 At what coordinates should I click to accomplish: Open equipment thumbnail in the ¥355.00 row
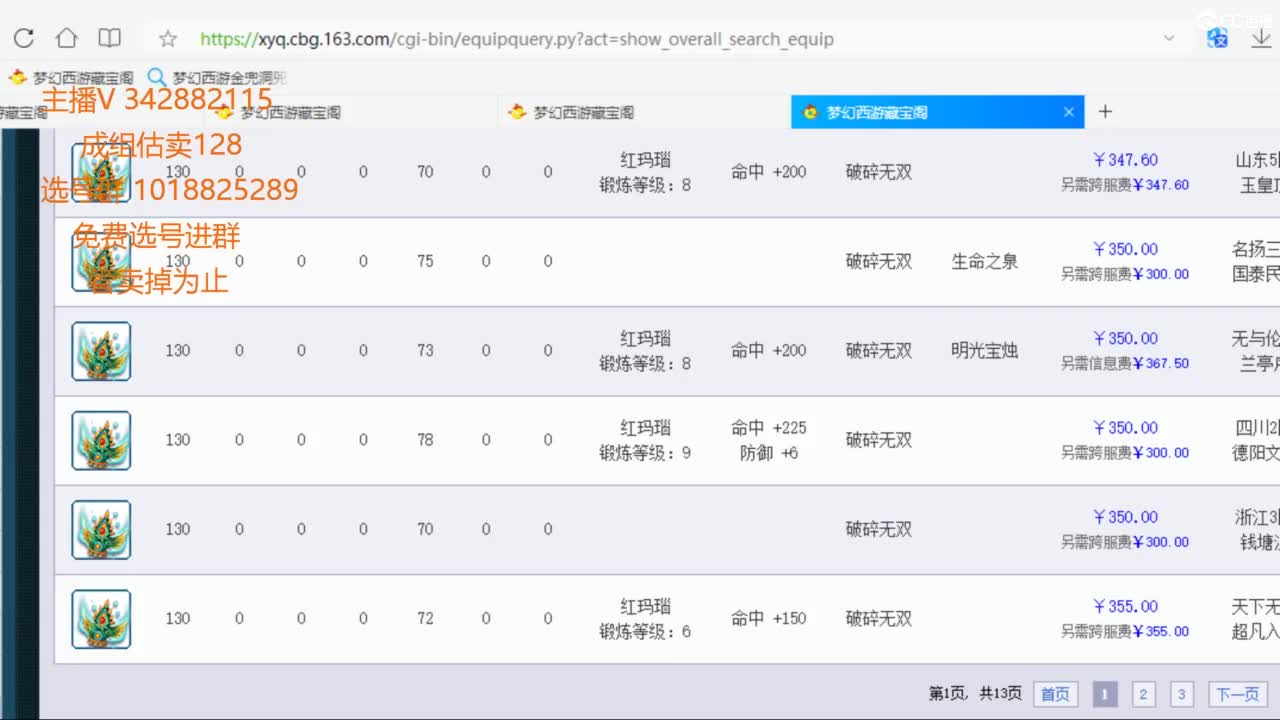click(x=101, y=619)
